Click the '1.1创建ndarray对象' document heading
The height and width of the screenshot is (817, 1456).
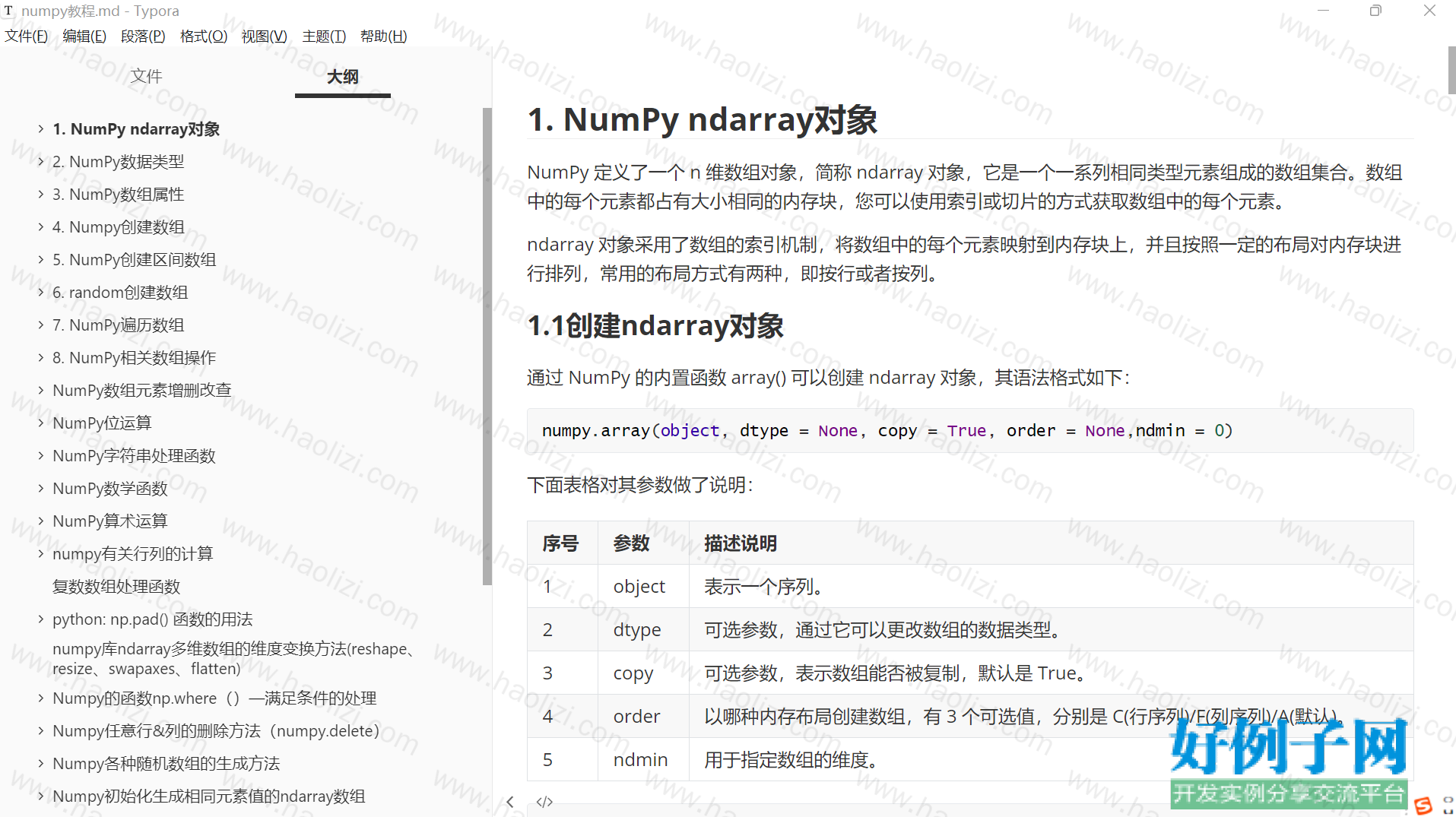(655, 326)
